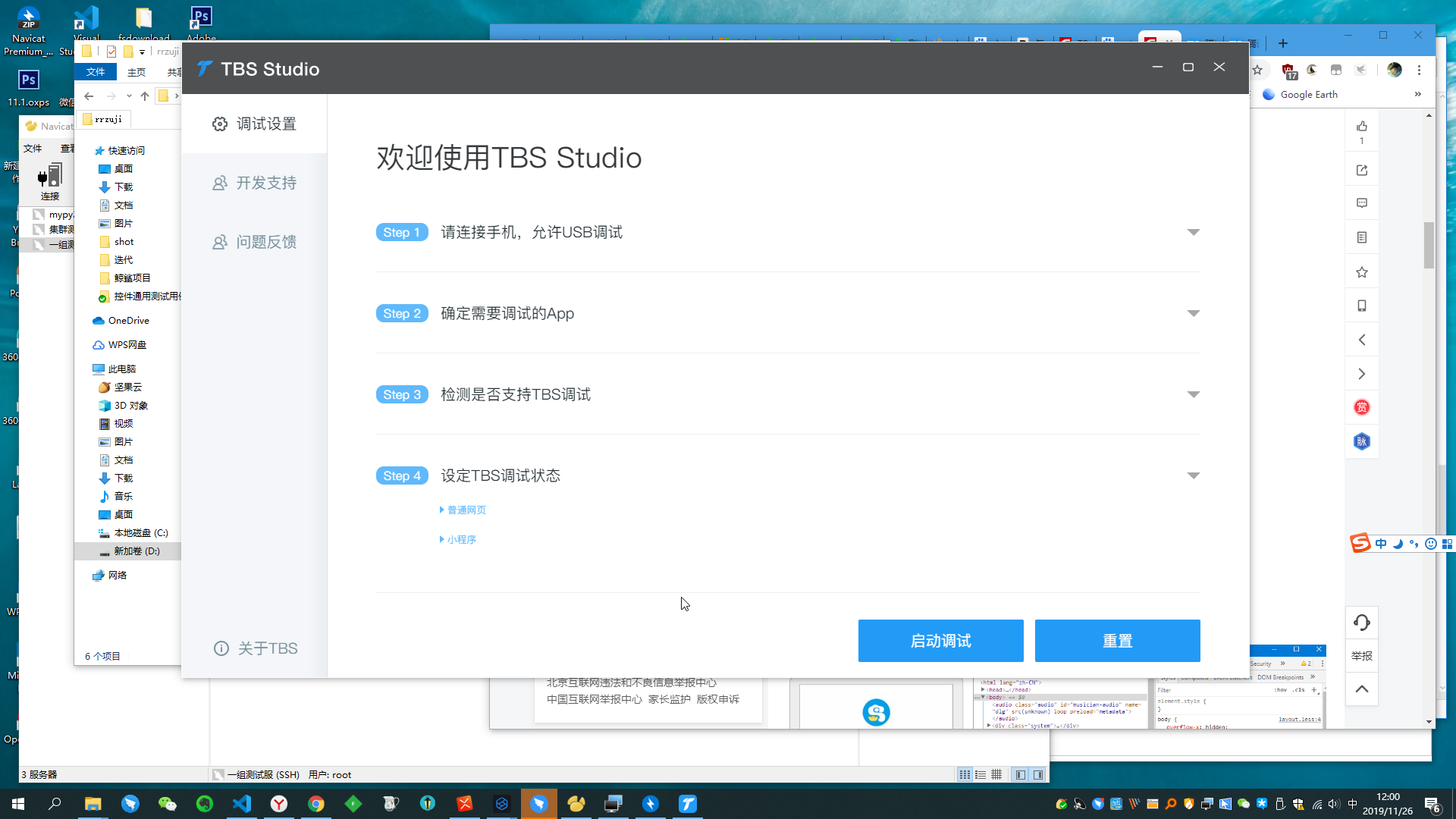Collapse Step 4 设定TBS调试状态 section arrow

(1194, 475)
